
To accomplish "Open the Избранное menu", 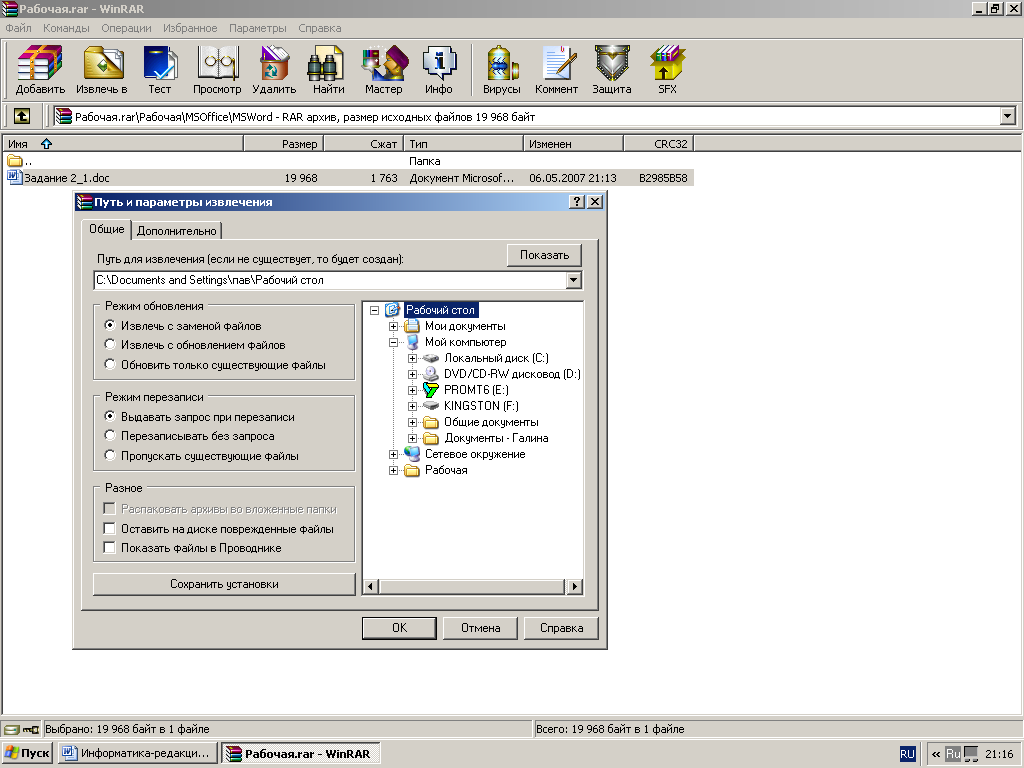I will point(190,28).
